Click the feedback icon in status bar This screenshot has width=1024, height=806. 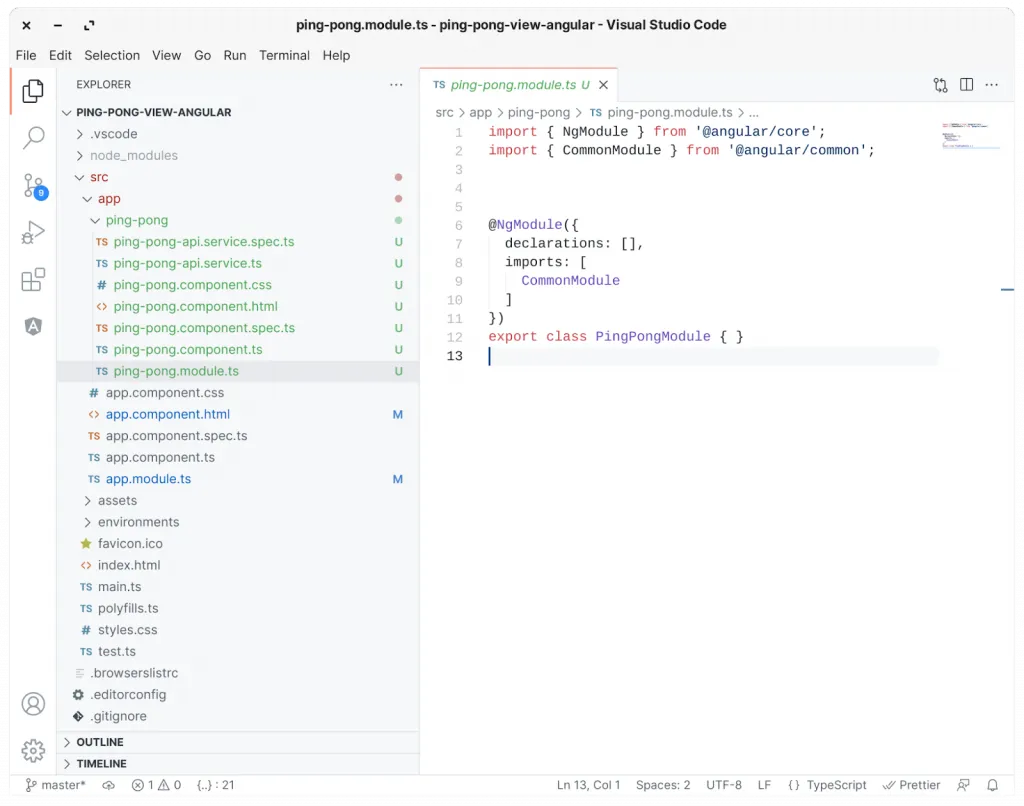(963, 785)
